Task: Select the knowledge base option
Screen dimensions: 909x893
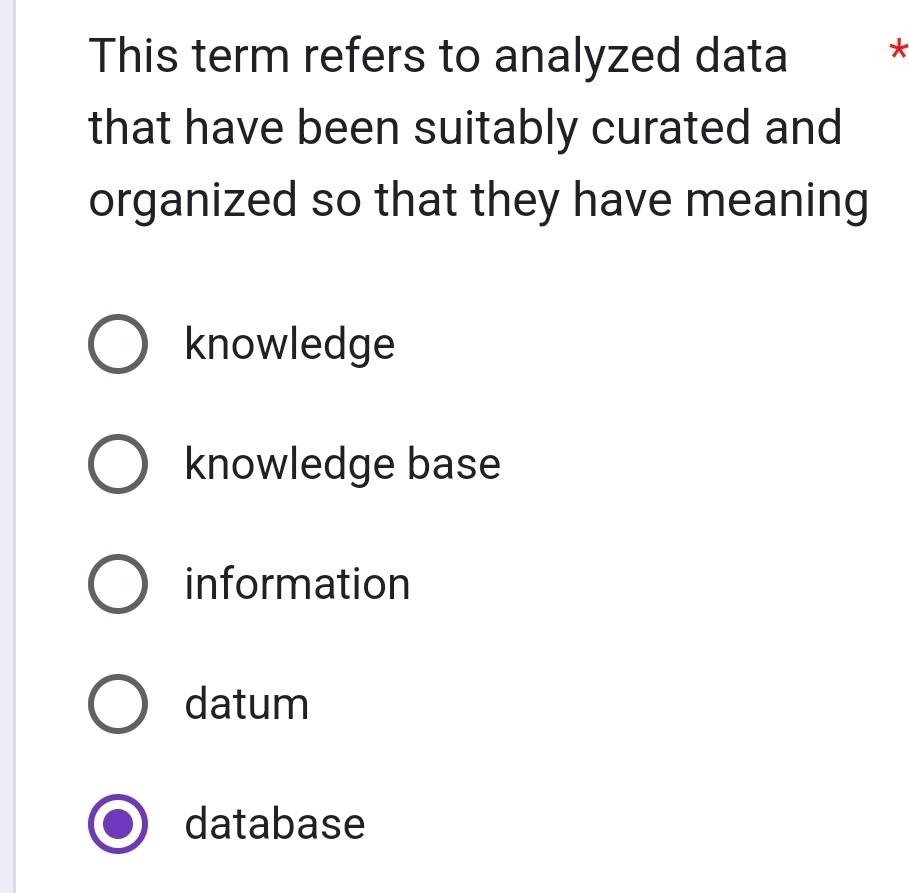Action: click(x=117, y=464)
